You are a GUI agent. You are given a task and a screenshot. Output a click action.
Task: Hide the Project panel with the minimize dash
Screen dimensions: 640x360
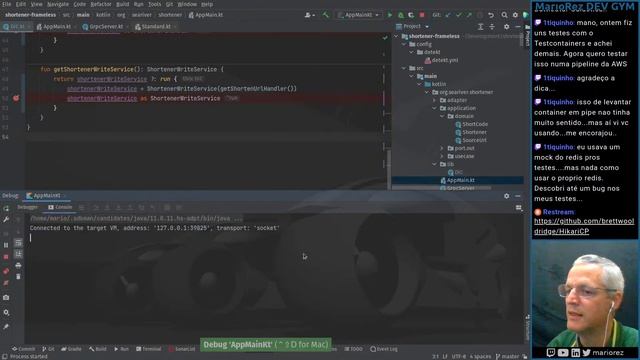518,27
